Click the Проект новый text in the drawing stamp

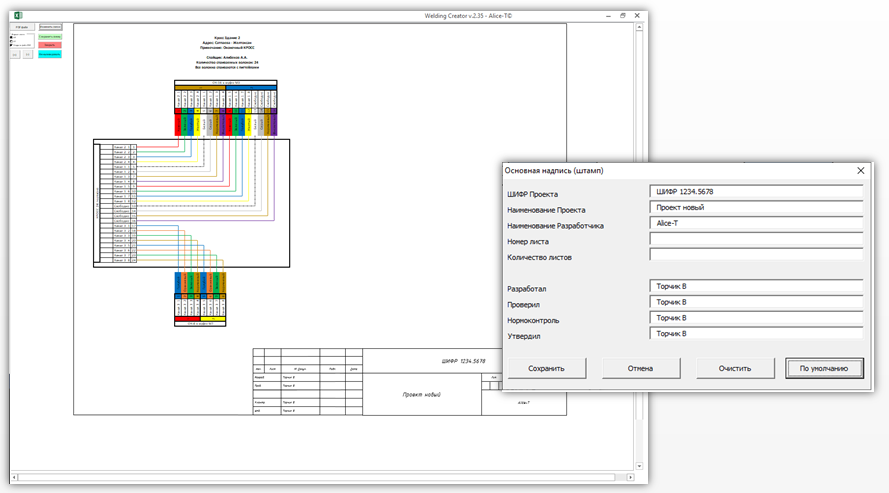(421, 394)
